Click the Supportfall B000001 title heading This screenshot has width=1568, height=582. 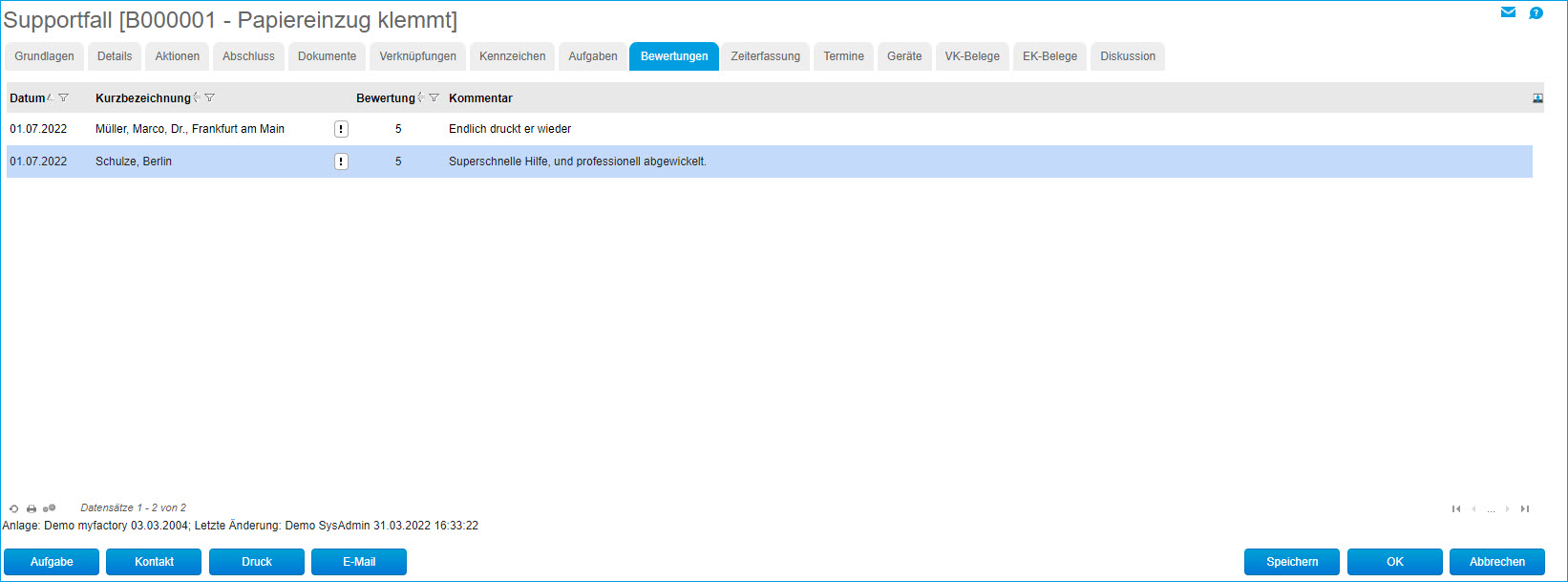(x=230, y=20)
